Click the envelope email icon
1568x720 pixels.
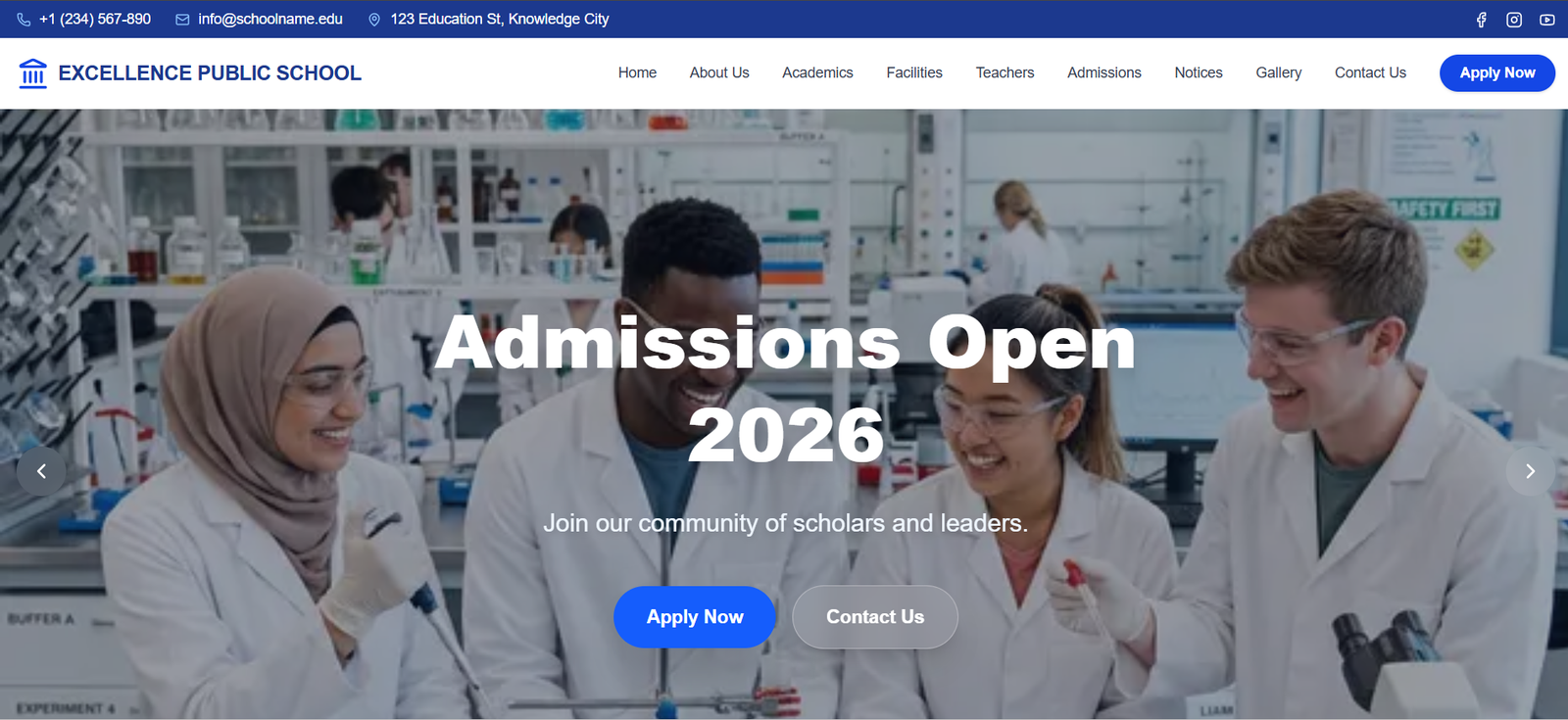tap(182, 20)
